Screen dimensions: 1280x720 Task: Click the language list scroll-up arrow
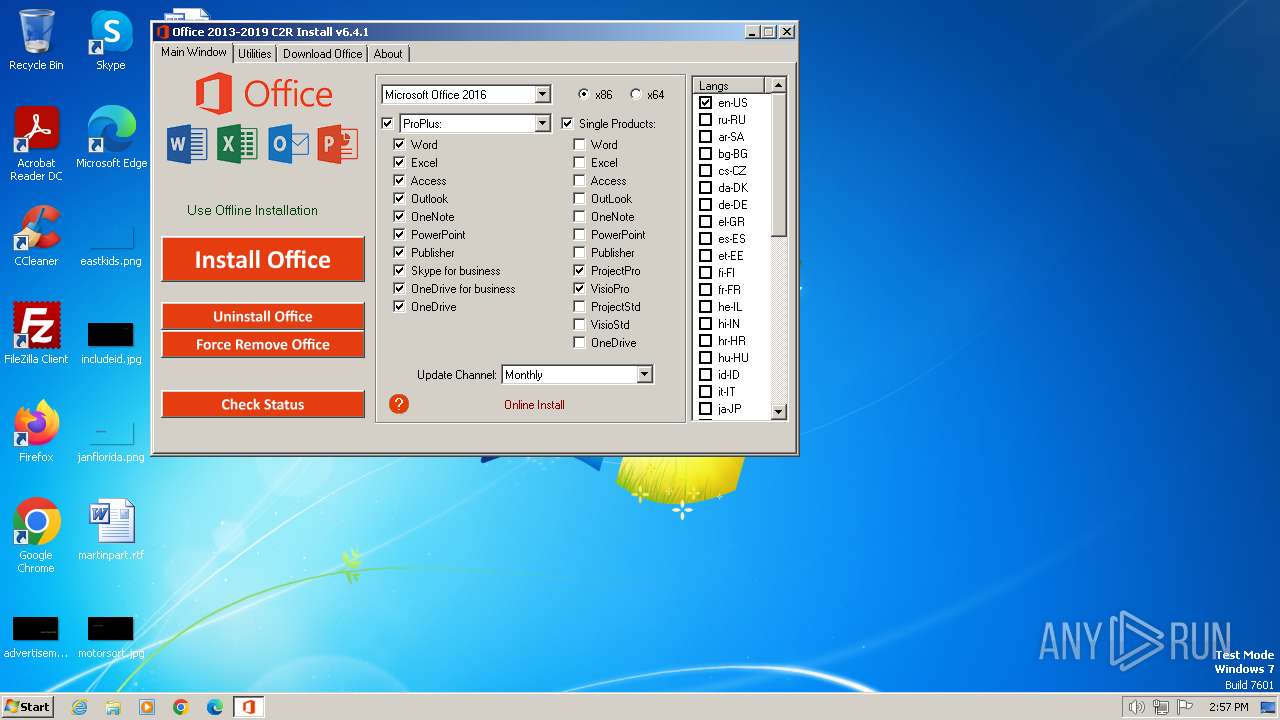click(779, 85)
